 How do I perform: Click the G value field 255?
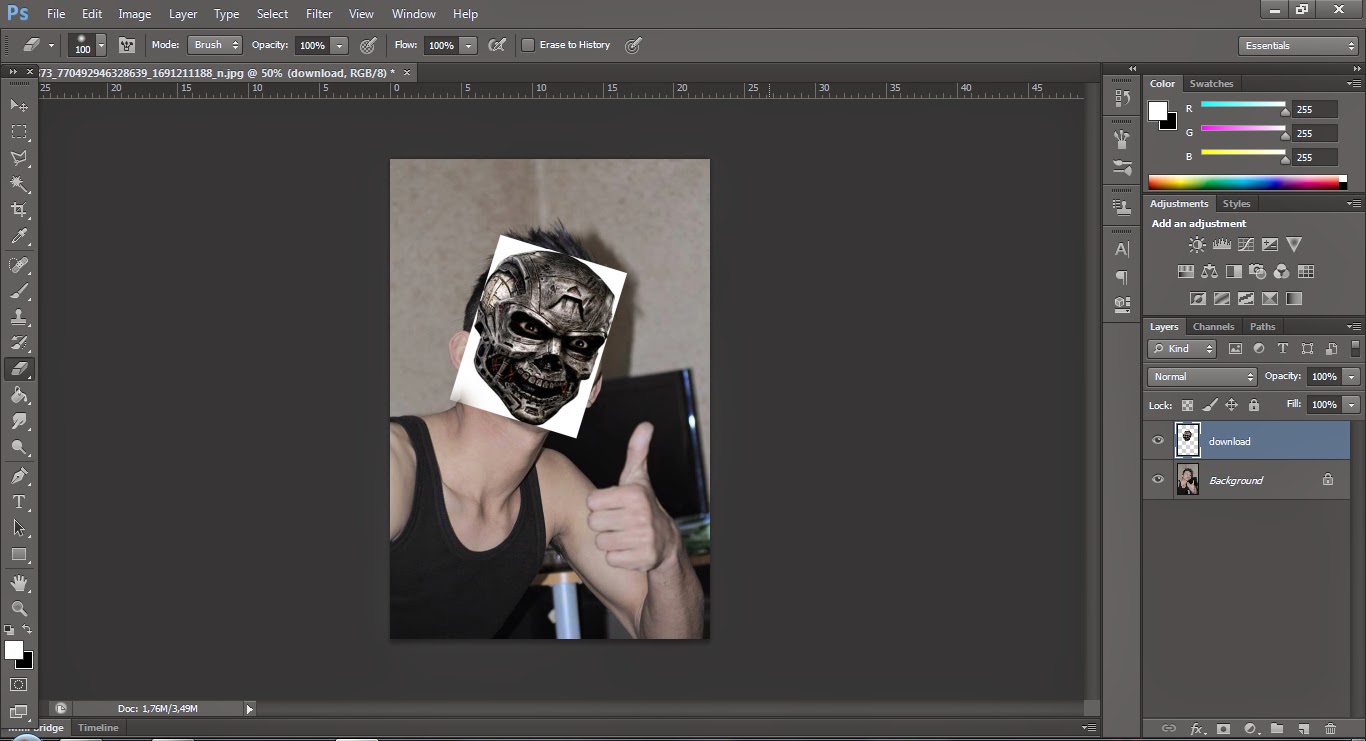pyautogui.click(x=1315, y=133)
